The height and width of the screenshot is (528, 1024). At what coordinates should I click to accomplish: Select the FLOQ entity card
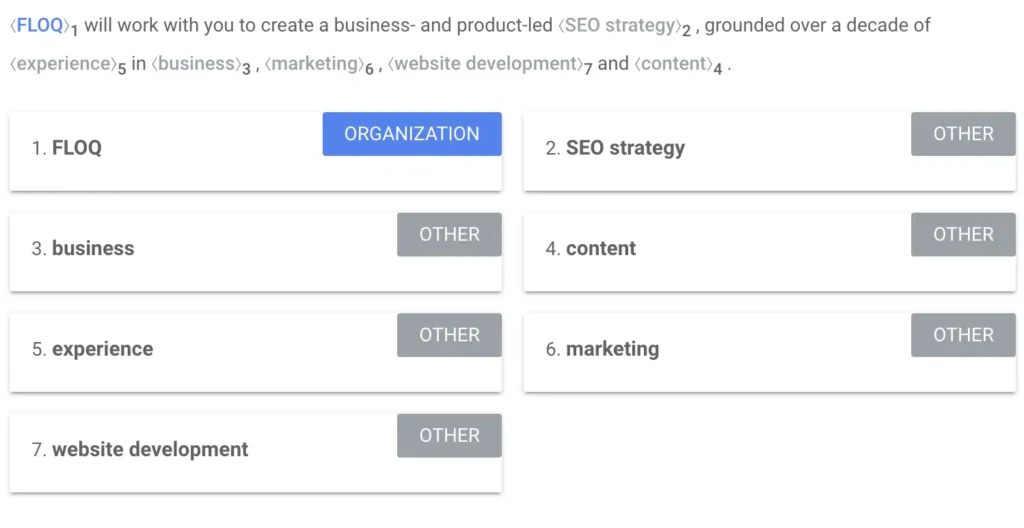point(255,152)
